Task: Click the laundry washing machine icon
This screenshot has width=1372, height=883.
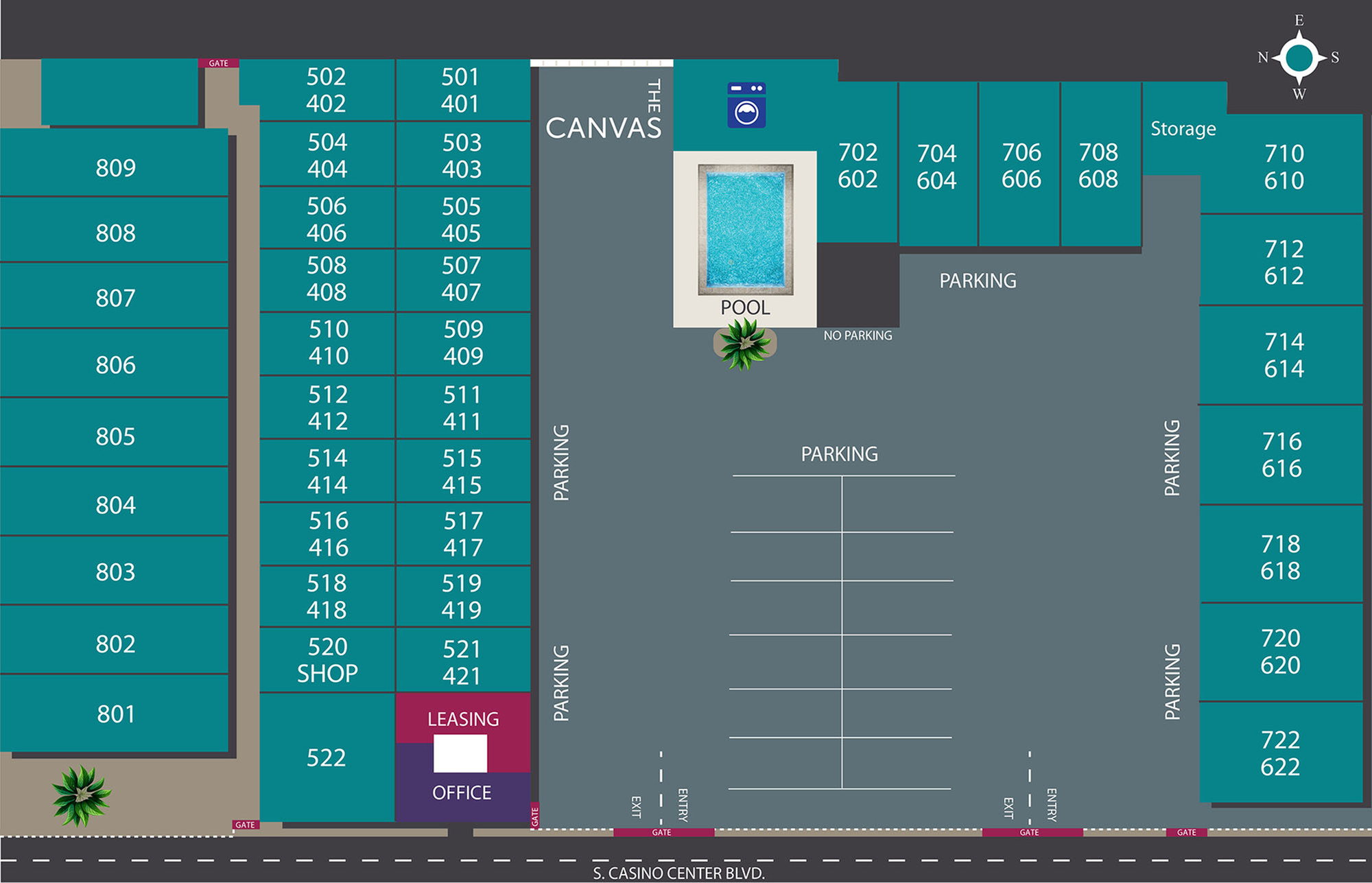Action: point(746,105)
